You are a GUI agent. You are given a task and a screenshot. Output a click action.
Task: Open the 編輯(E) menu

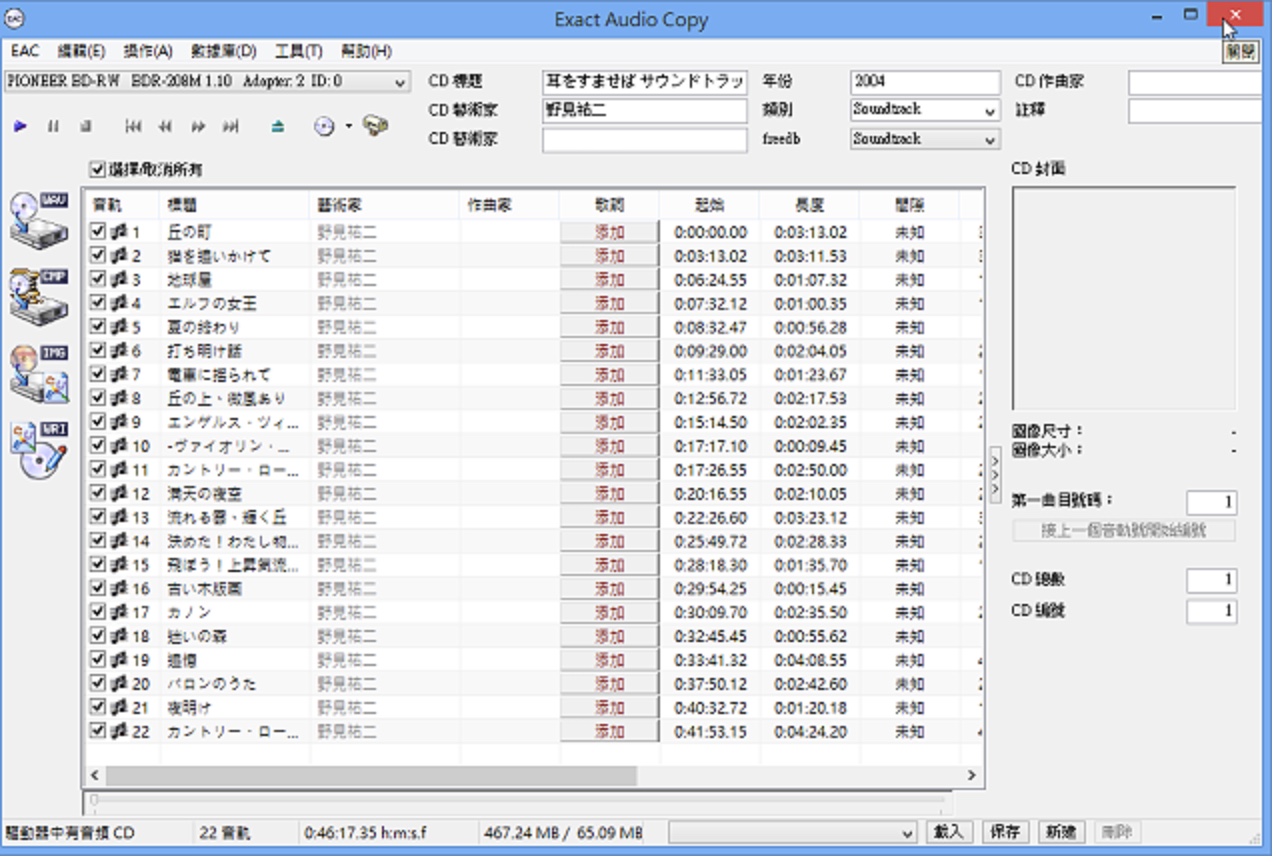(x=81, y=52)
